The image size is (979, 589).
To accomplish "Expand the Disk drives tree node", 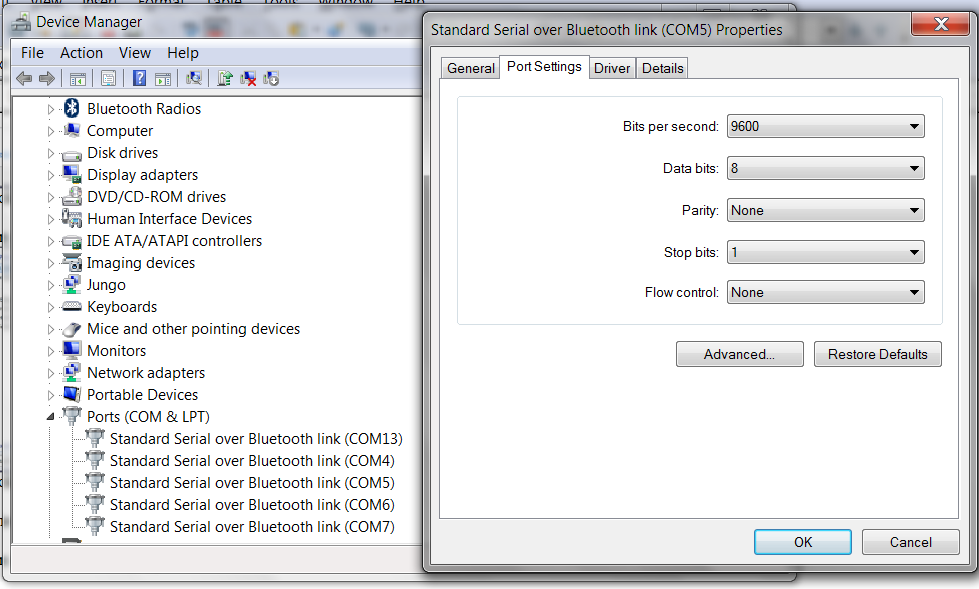I will (x=51, y=154).
